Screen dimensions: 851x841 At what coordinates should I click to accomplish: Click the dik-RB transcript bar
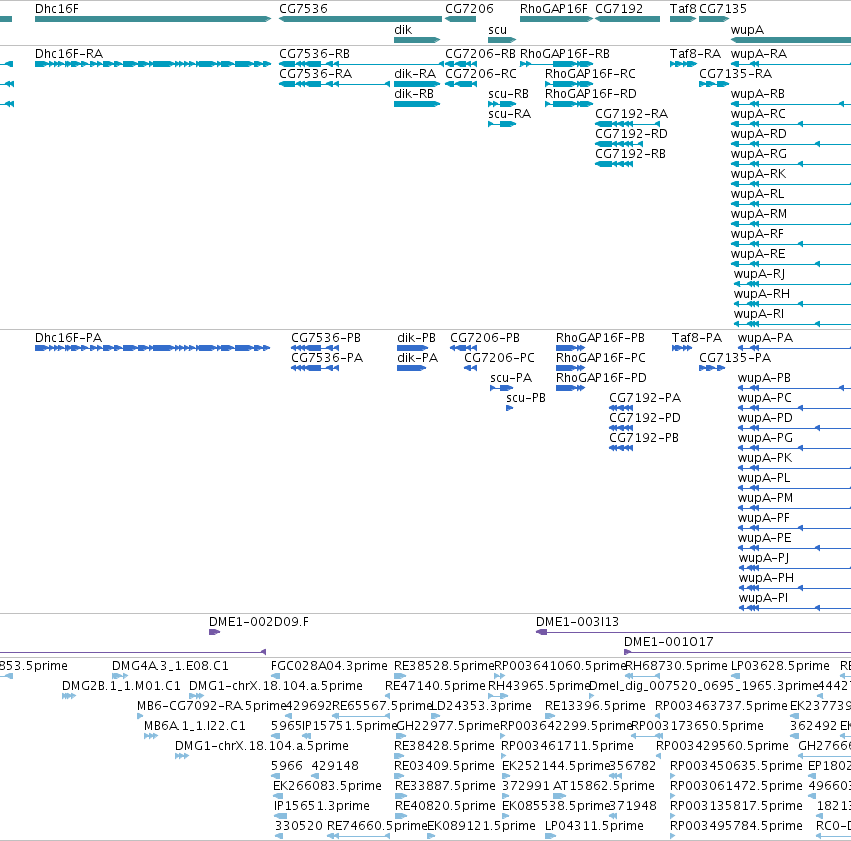(417, 104)
